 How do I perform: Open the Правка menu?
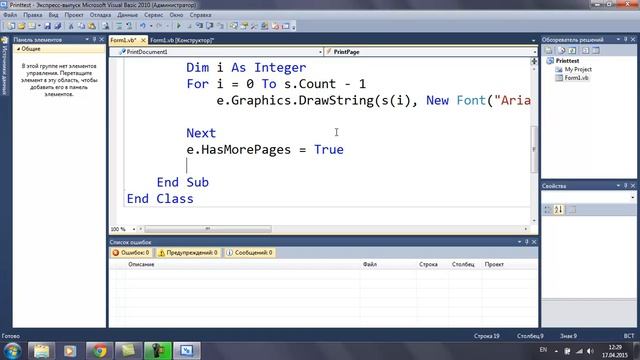[x=33, y=15]
